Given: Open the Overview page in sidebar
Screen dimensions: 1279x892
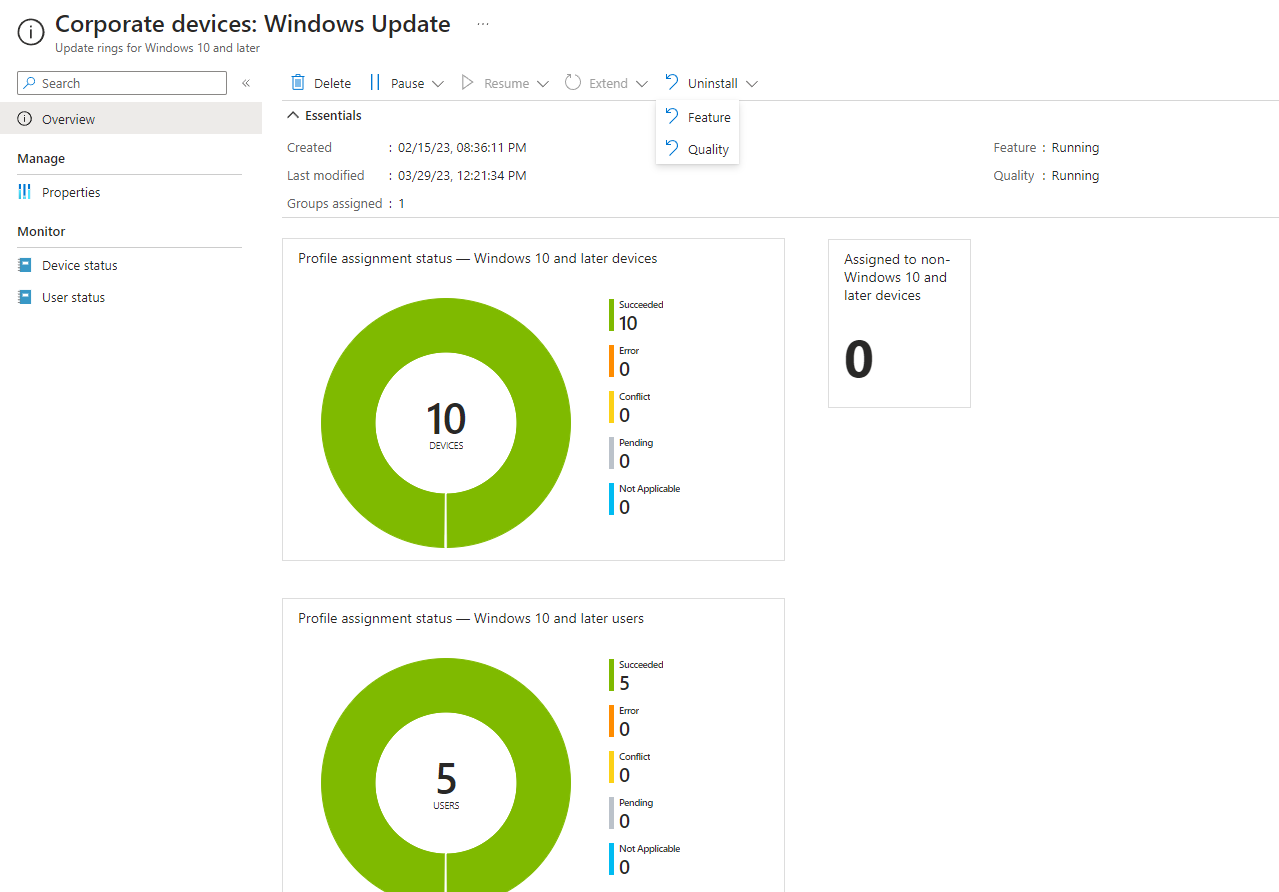Looking at the screenshot, I should [x=131, y=119].
